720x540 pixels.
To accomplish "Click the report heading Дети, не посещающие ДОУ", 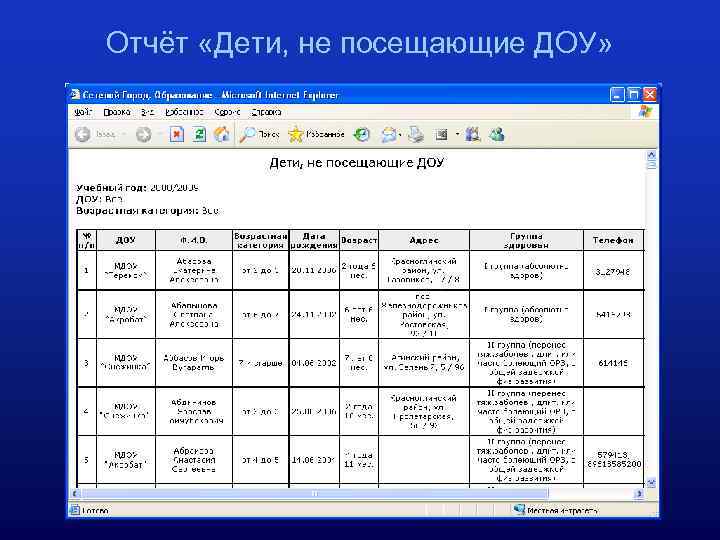I will pos(356,163).
